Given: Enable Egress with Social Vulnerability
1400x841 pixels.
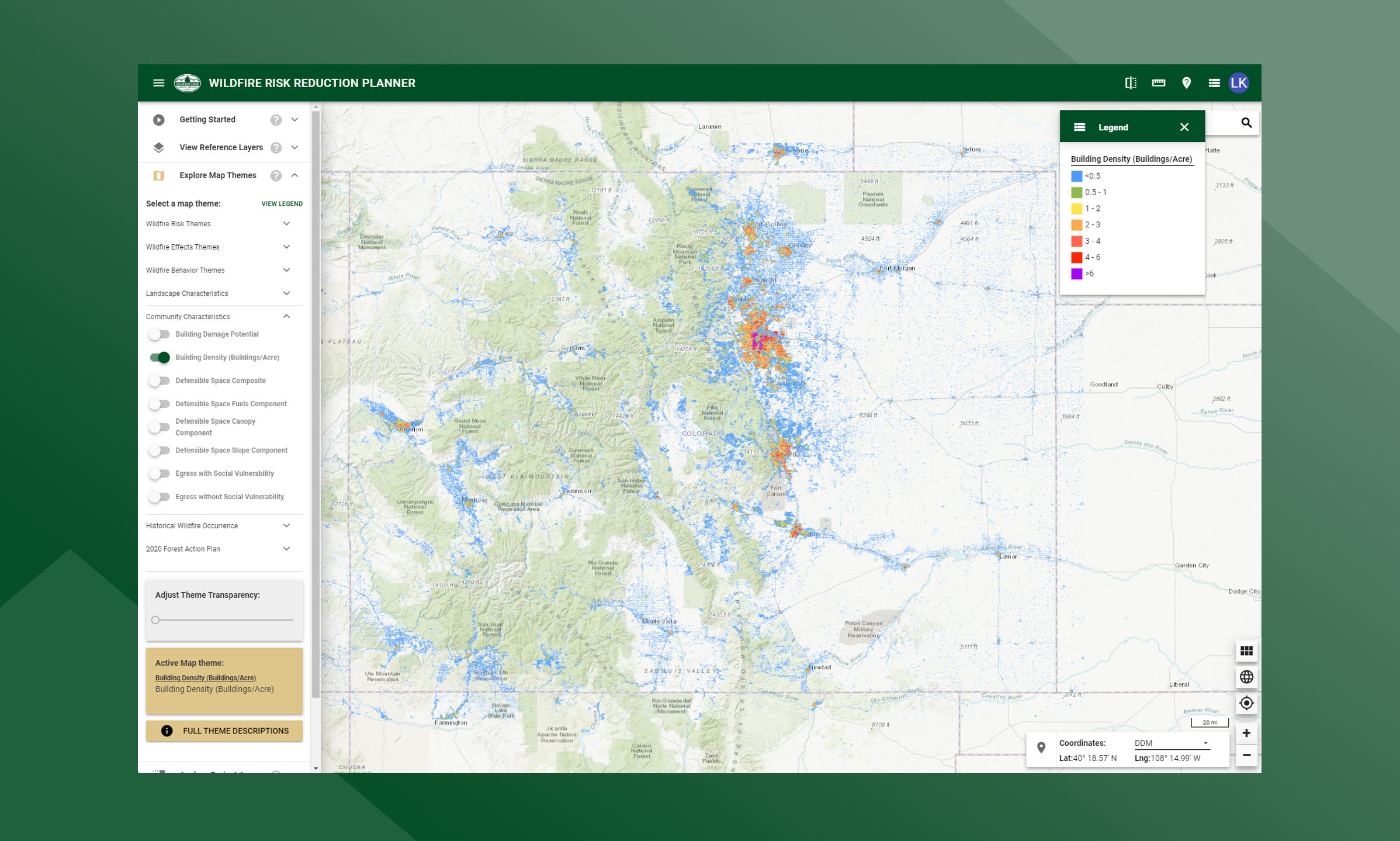Looking at the screenshot, I should coord(159,473).
